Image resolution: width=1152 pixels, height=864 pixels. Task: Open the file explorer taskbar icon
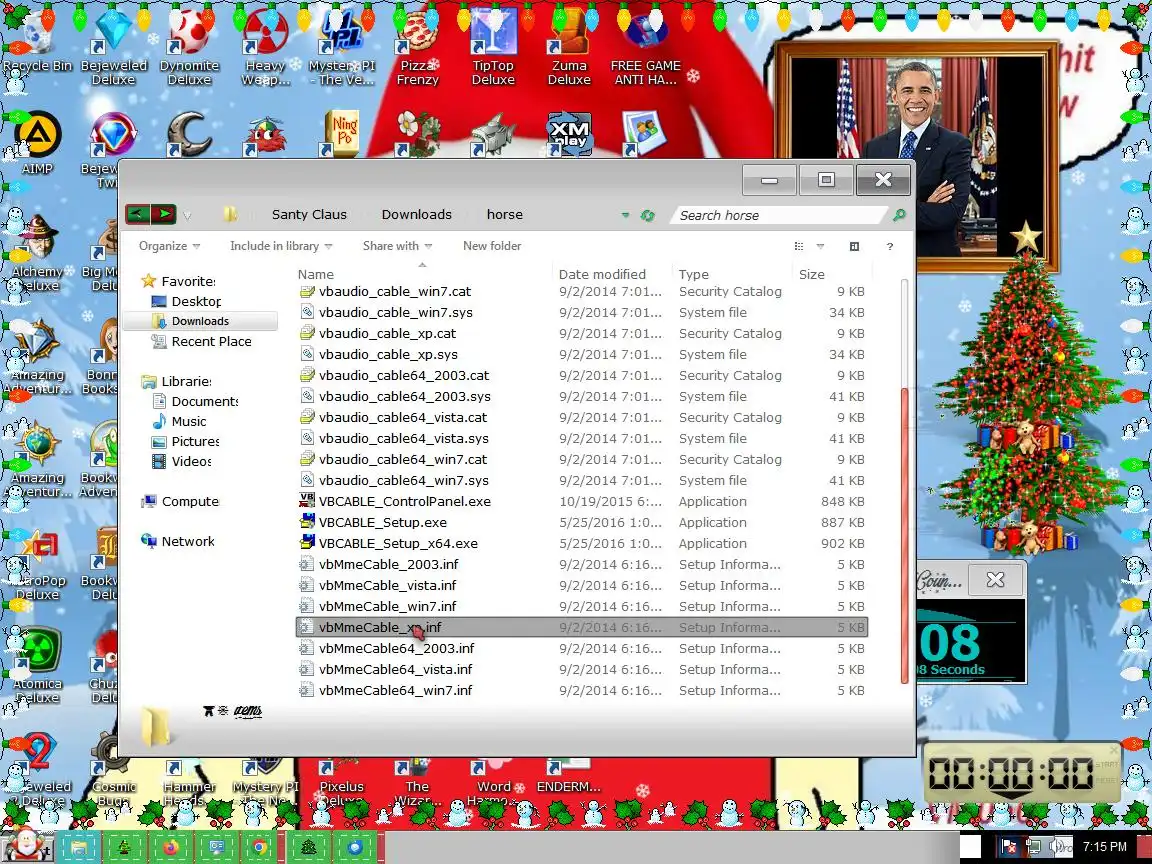79,847
